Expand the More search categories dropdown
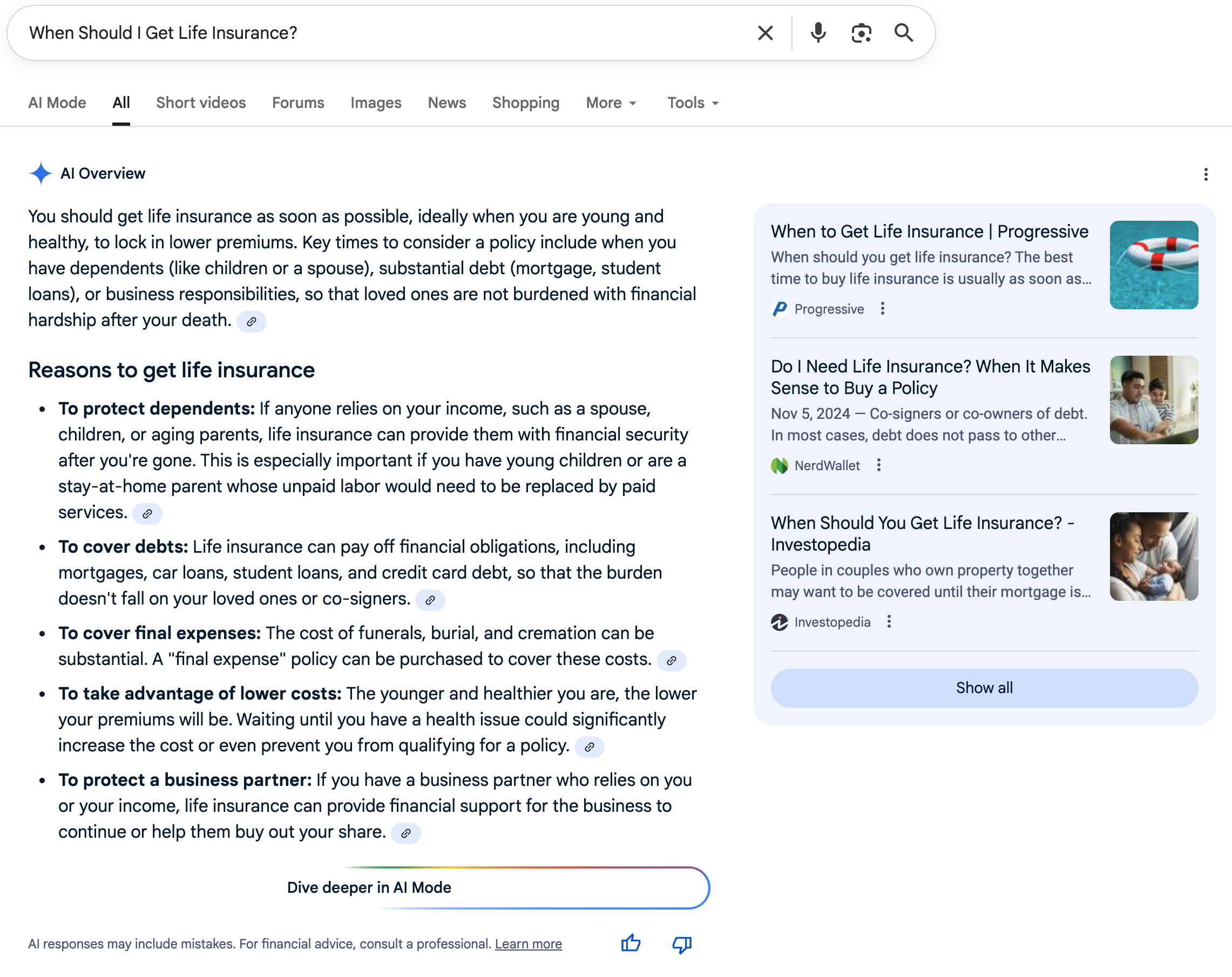This screenshot has height=977, width=1232. click(610, 103)
